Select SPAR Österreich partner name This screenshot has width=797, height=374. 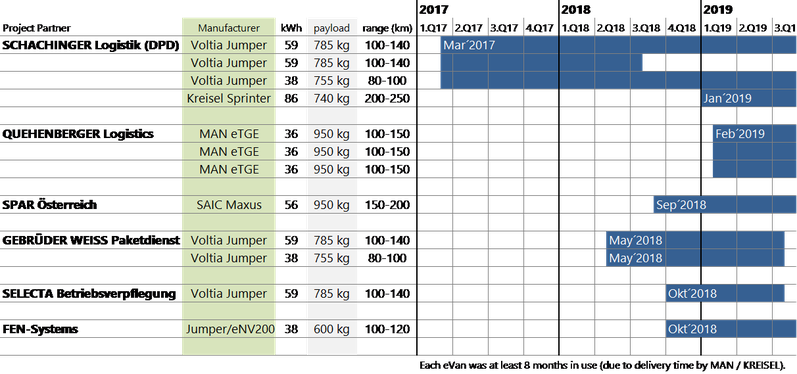click(x=49, y=205)
